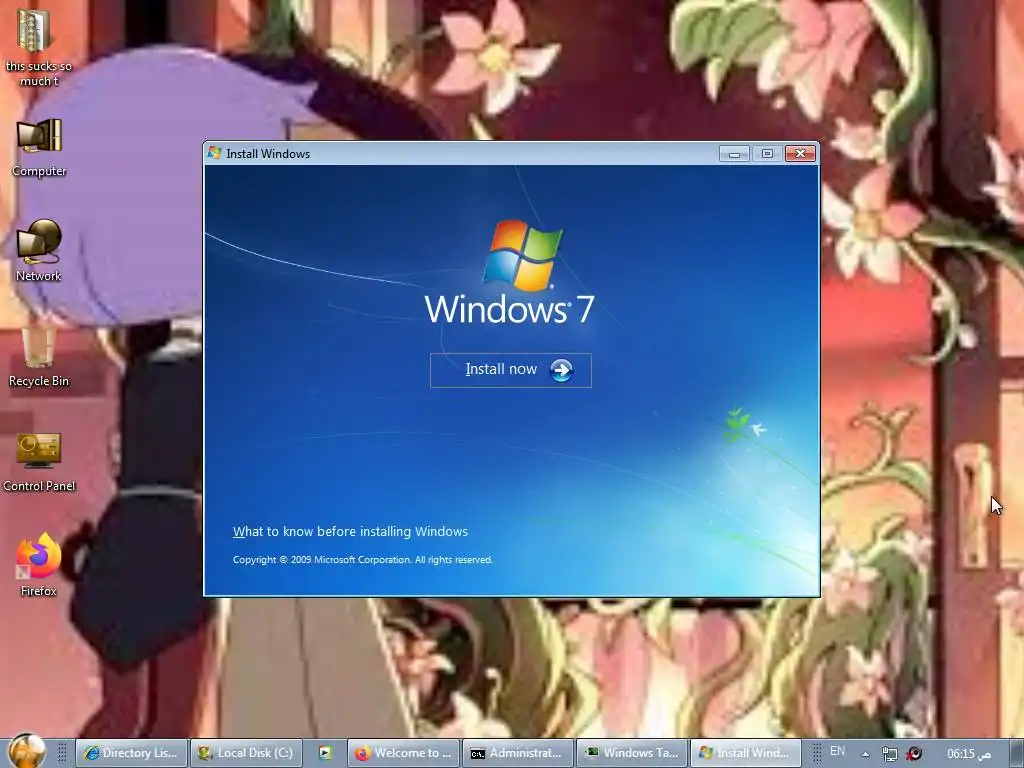1024x768 pixels.
Task: Click the 06:15 taskbar clock
Action: coord(969,754)
